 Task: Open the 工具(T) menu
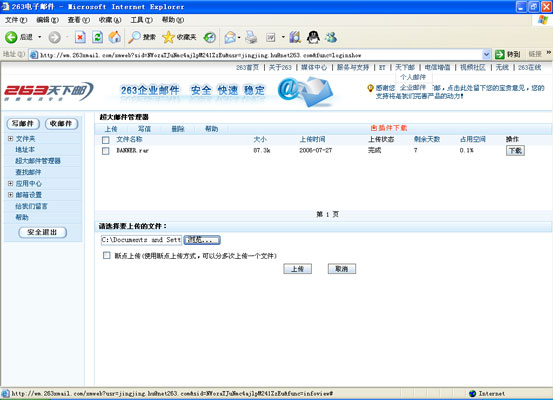coord(141,20)
